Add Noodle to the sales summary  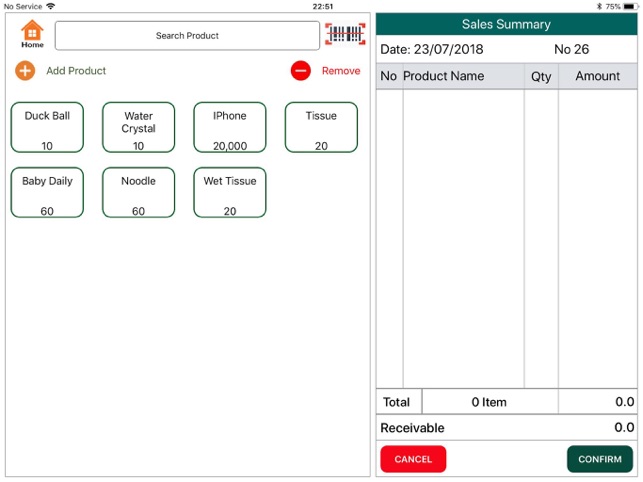[x=139, y=192]
